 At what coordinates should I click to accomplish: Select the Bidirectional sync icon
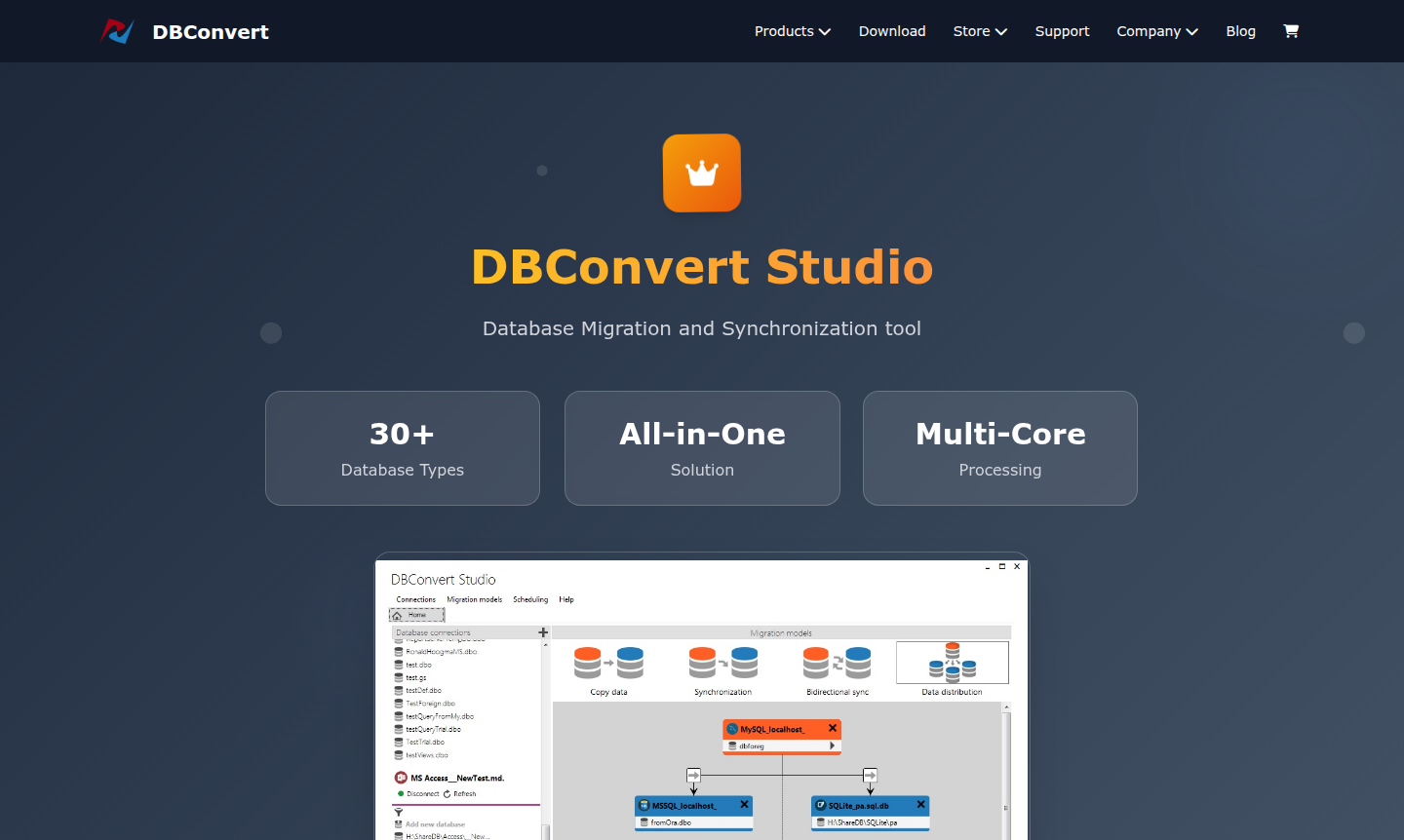coord(837,664)
